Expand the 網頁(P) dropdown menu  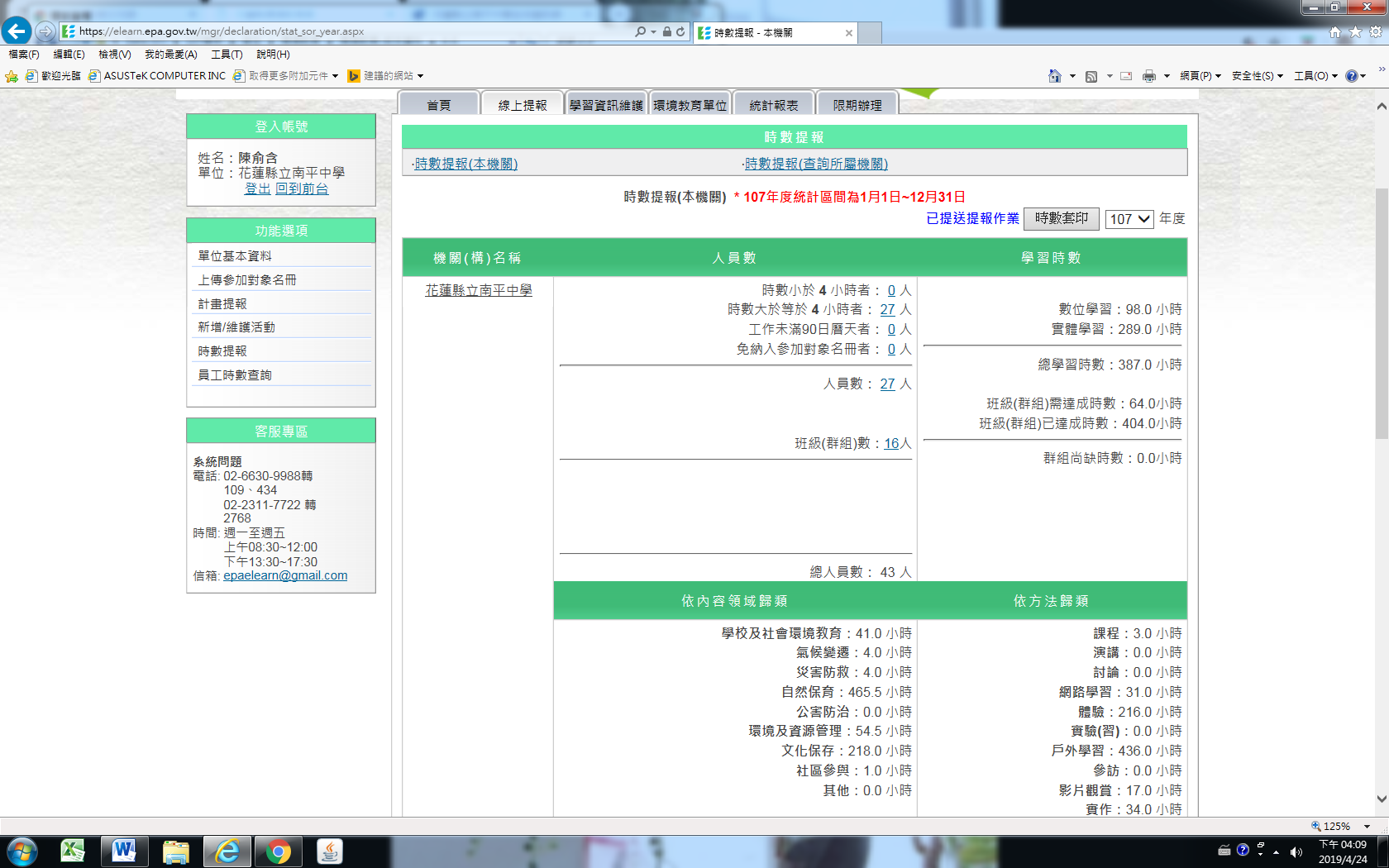[x=1200, y=76]
